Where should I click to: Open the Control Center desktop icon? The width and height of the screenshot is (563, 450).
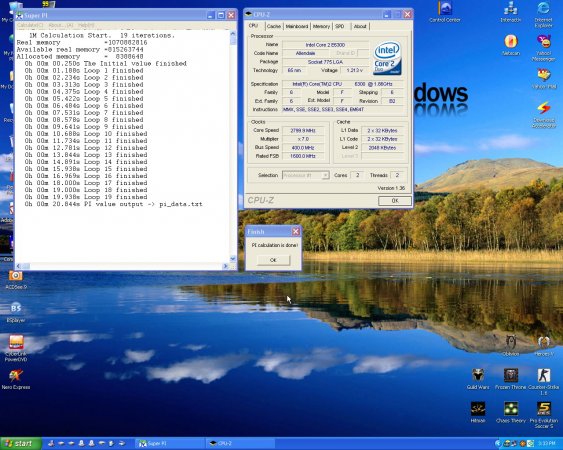pos(445,11)
